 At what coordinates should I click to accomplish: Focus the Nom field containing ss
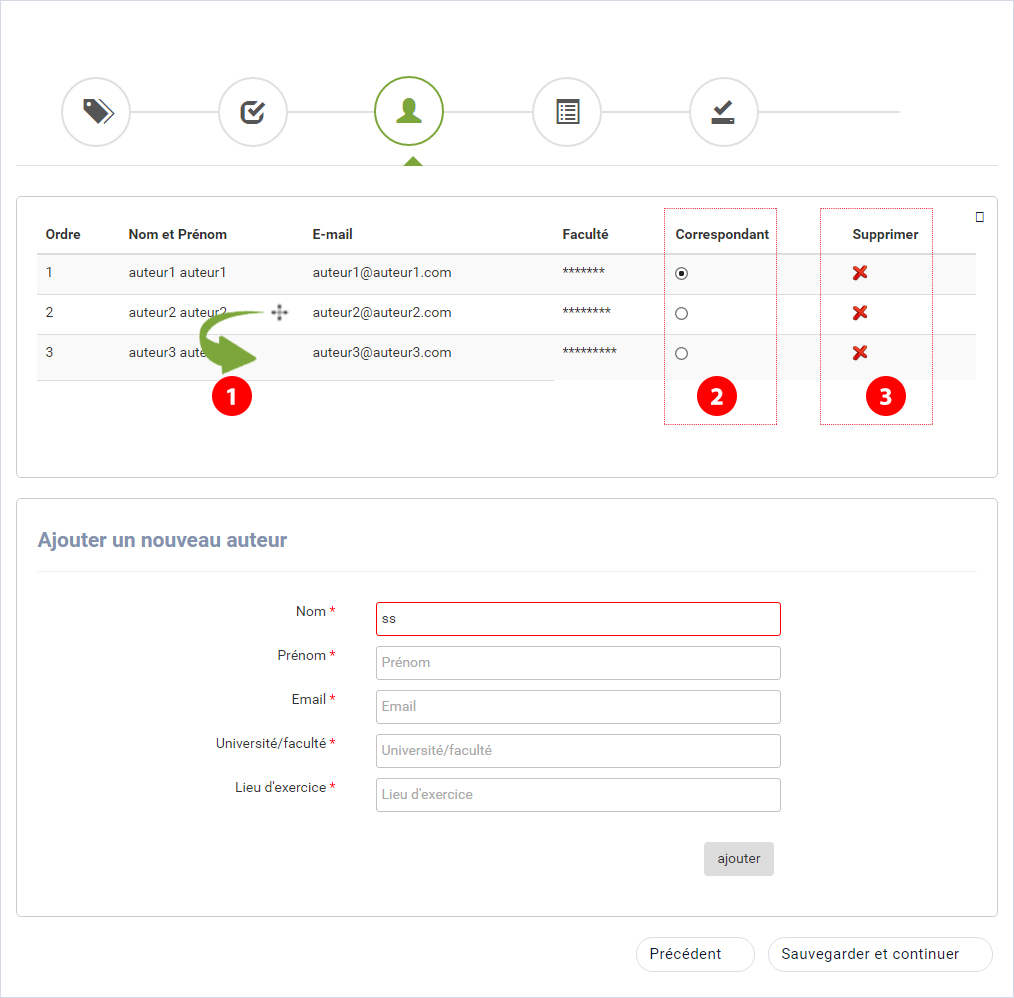[578, 619]
